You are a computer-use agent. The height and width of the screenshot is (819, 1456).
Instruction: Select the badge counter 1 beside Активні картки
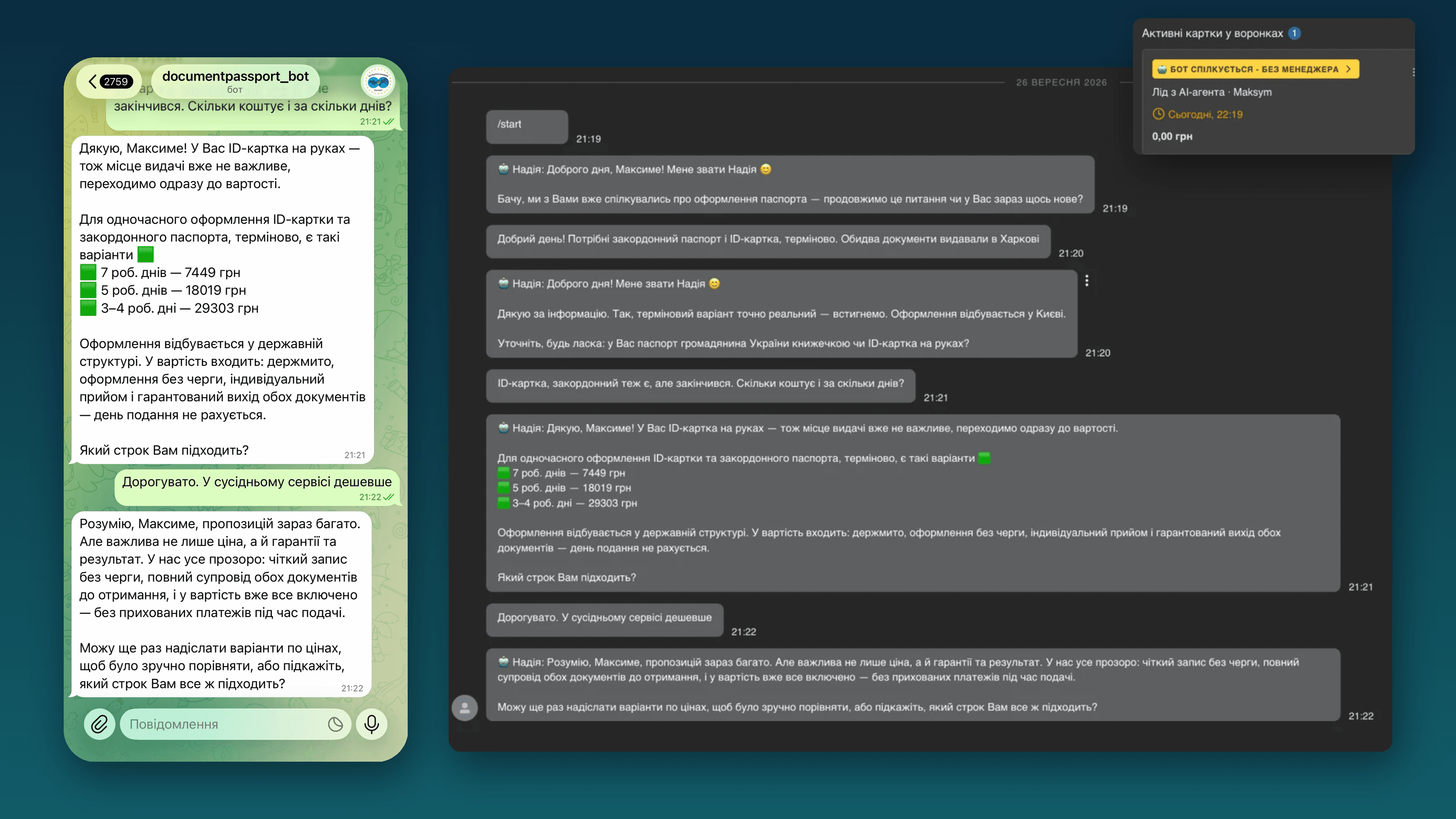[x=1294, y=33]
